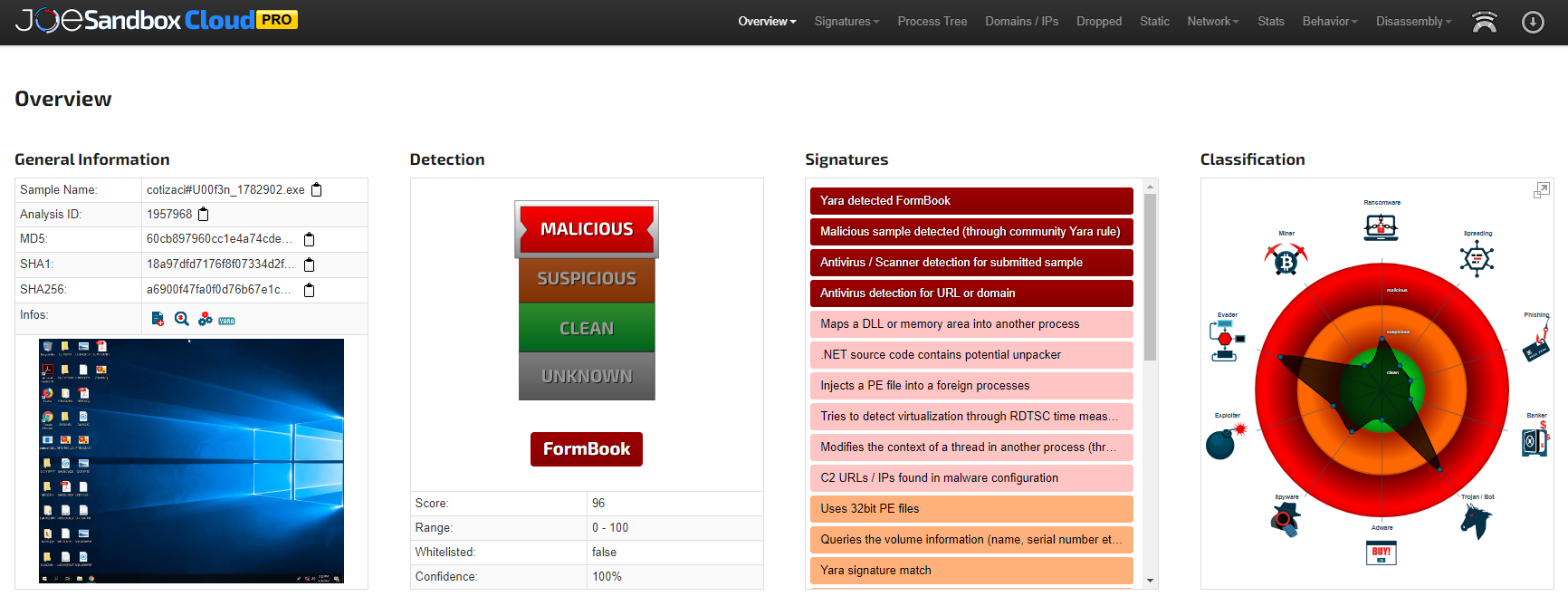The height and width of the screenshot is (606, 1568).
Task: Click the Spreading classification icon
Action: click(1477, 259)
